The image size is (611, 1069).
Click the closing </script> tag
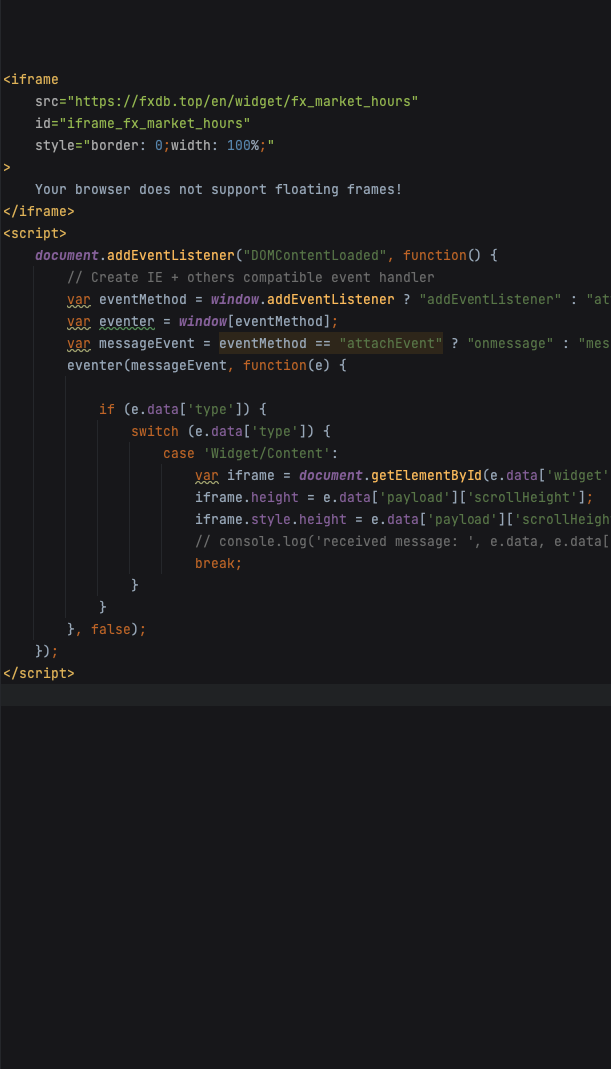[39, 673]
